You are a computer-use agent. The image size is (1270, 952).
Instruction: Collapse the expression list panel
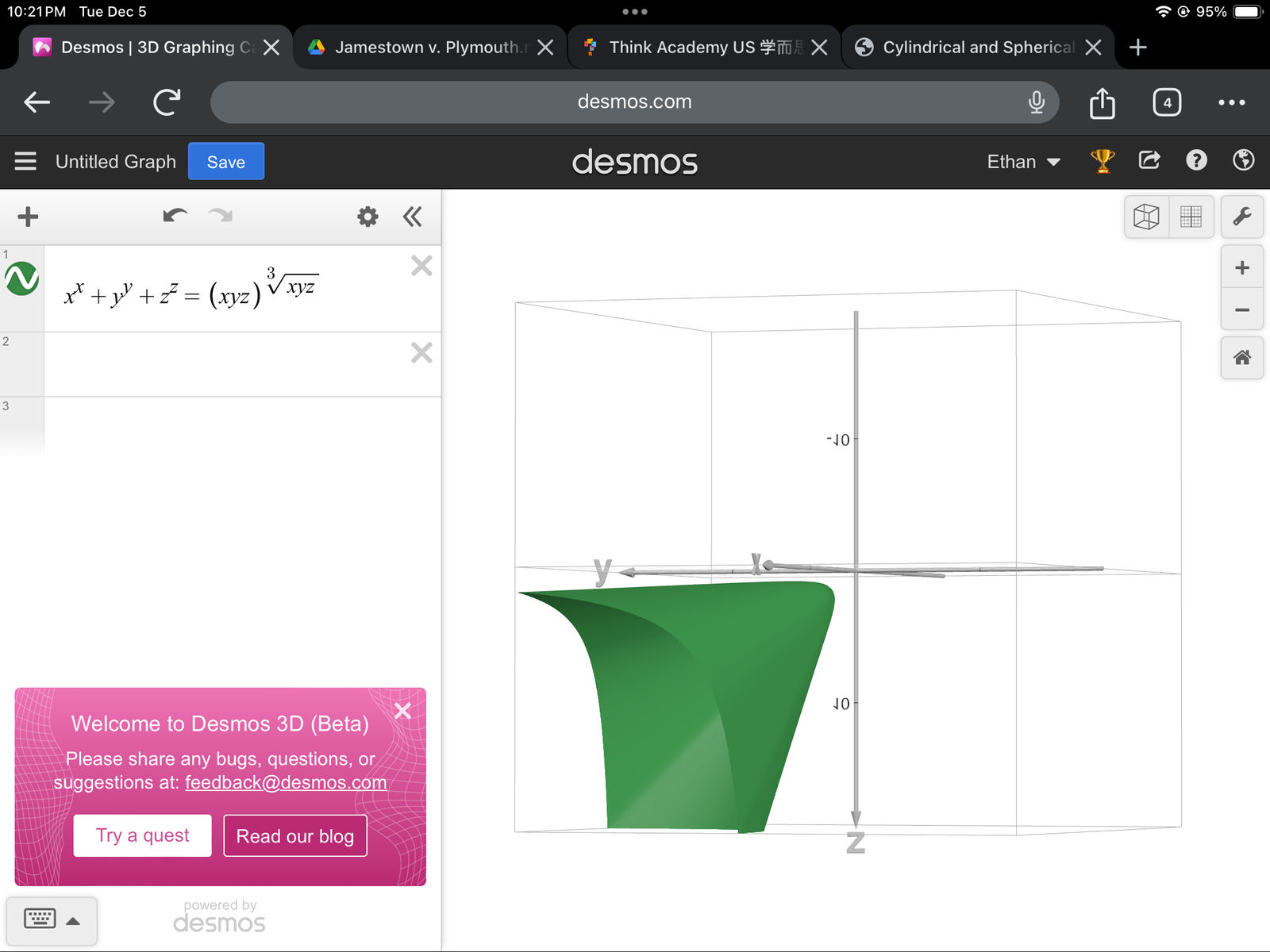point(412,217)
